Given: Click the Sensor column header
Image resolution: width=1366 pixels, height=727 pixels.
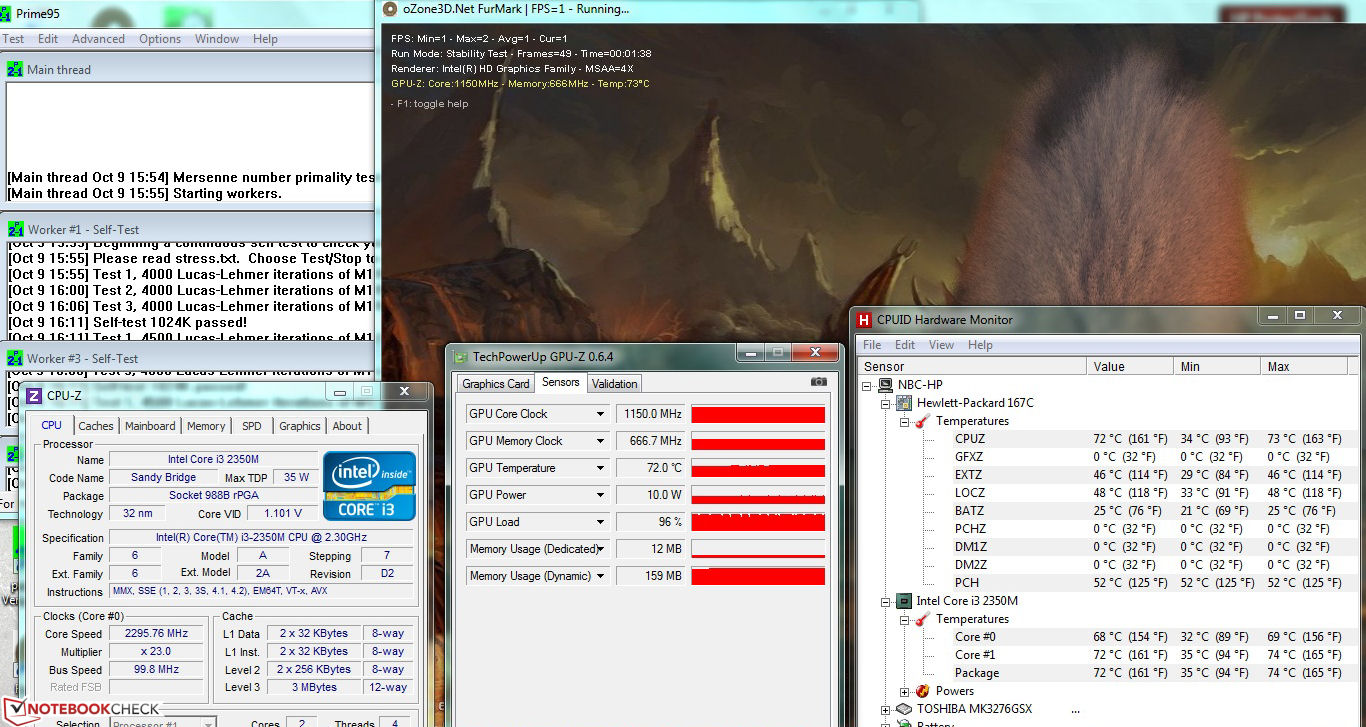Looking at the screenshot, I should (x=972, y=367).
